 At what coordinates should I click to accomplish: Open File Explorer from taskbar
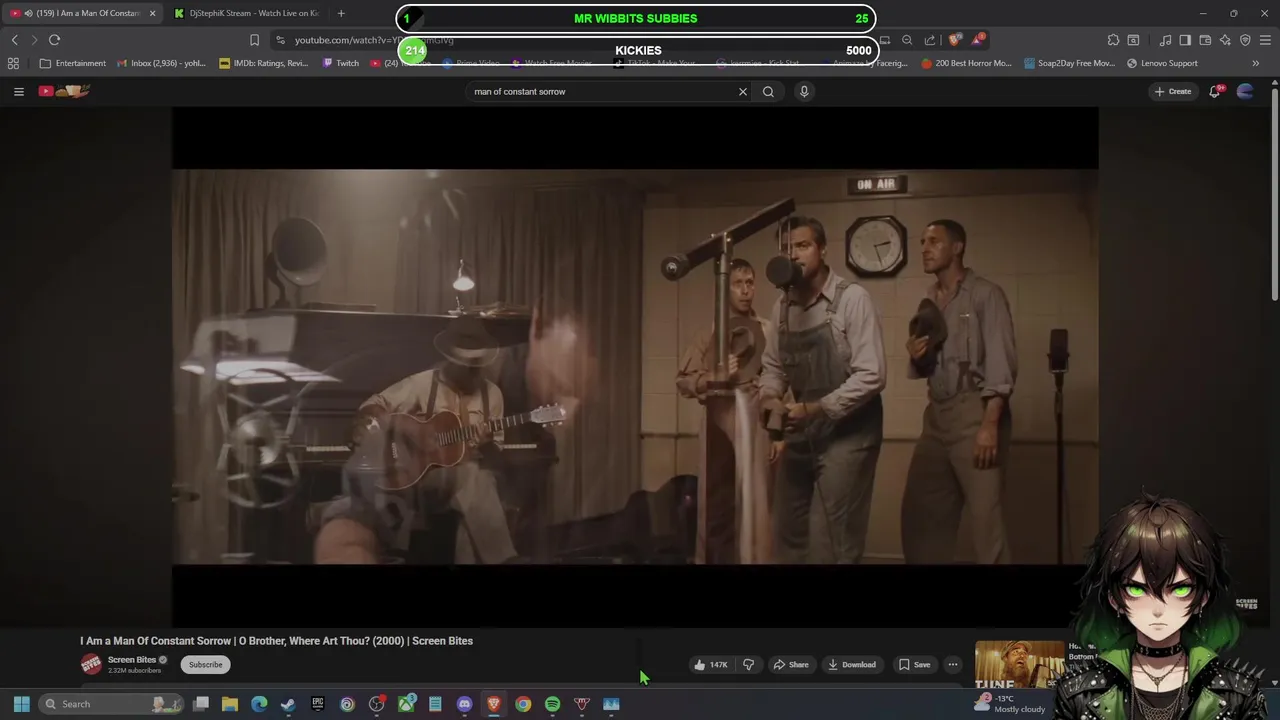point(230,704)
